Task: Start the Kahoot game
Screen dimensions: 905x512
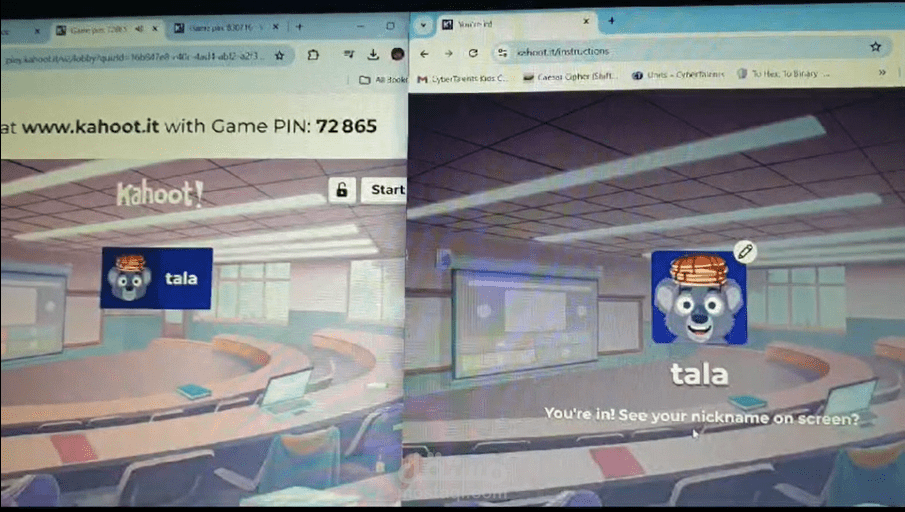Action: (x=385, y=189)
